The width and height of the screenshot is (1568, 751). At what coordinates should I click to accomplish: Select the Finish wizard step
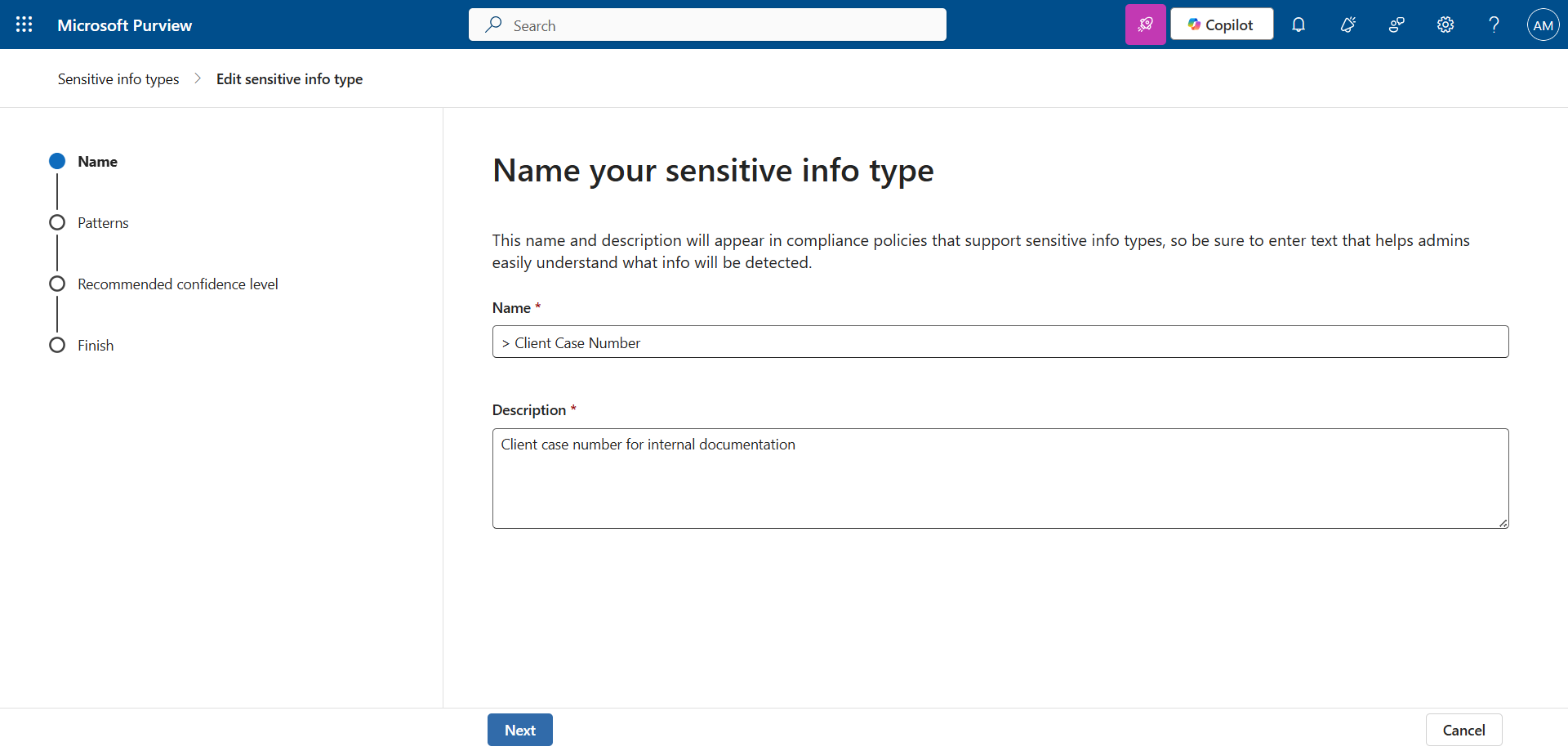[96, 346]
